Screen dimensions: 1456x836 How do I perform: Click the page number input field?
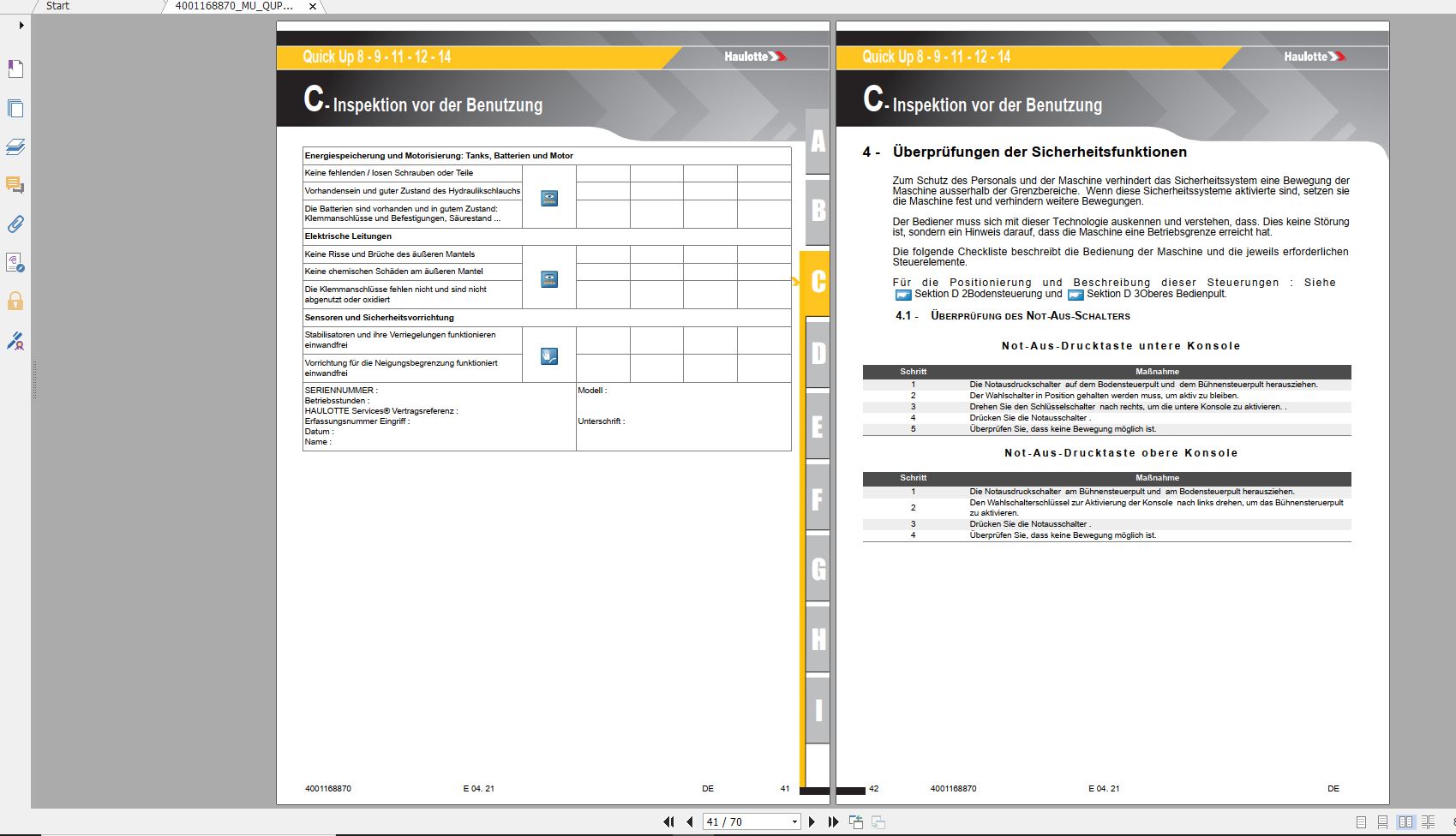click(x=744, y=822)
